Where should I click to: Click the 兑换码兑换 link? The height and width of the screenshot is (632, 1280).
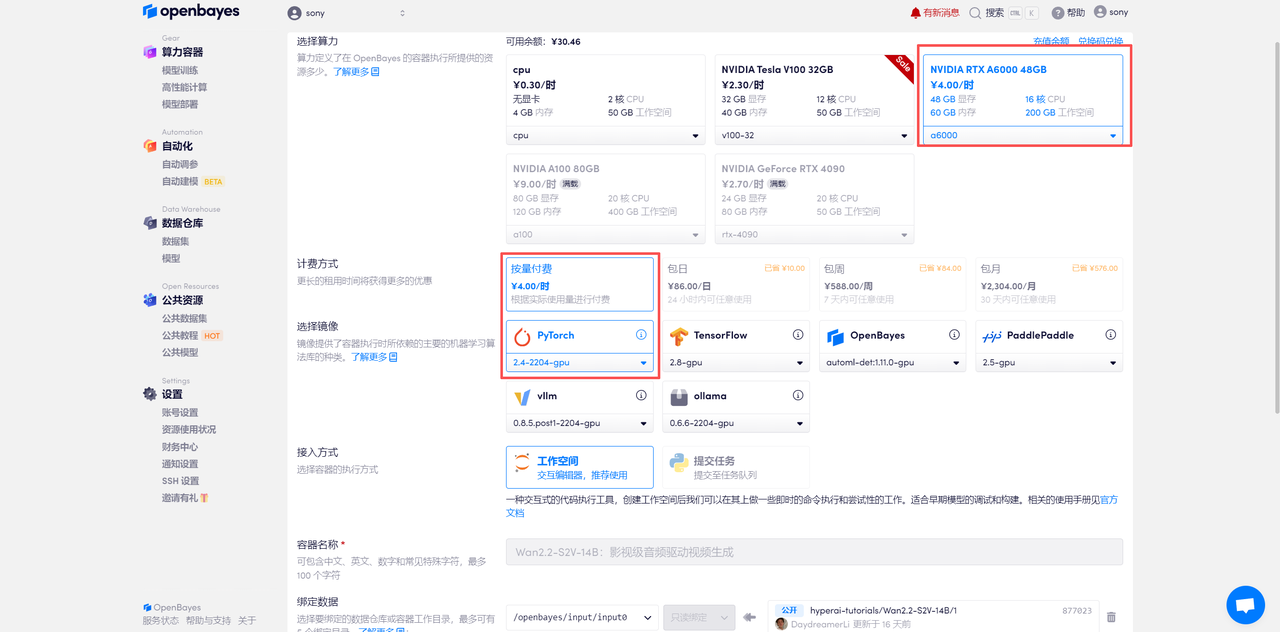point(1100,41)
